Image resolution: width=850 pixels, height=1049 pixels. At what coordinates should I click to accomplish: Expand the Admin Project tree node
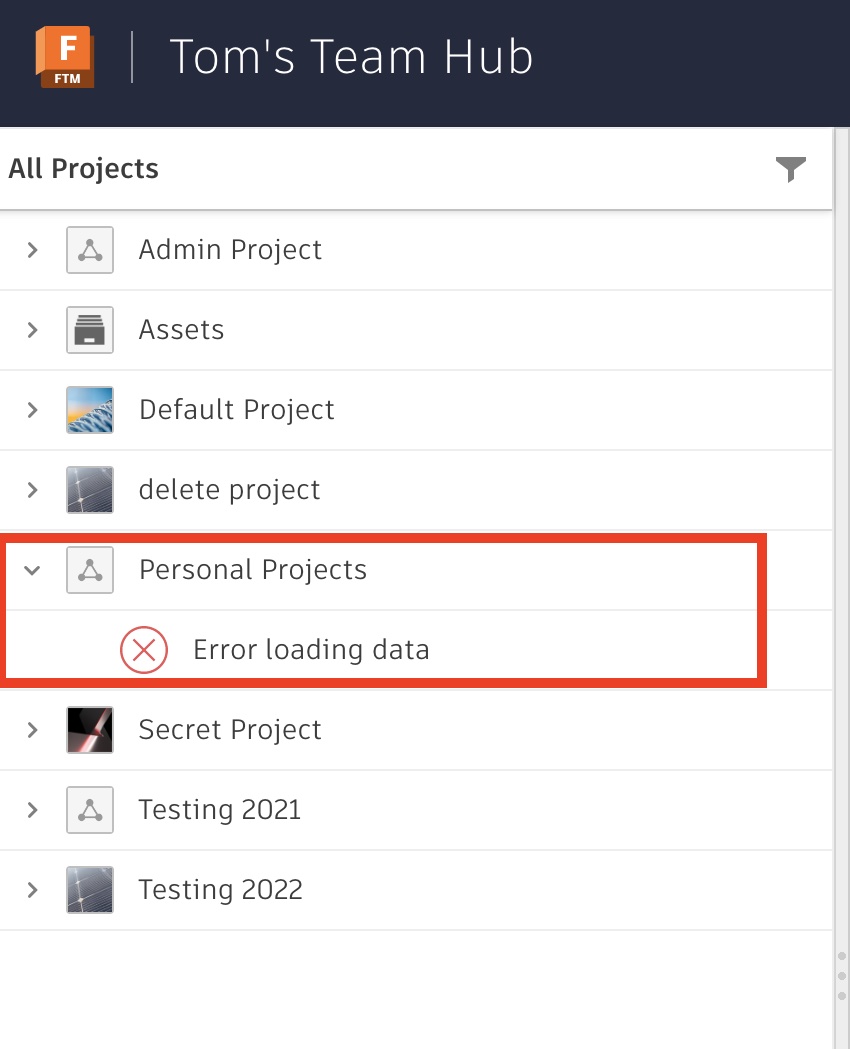tap(33, 250)
